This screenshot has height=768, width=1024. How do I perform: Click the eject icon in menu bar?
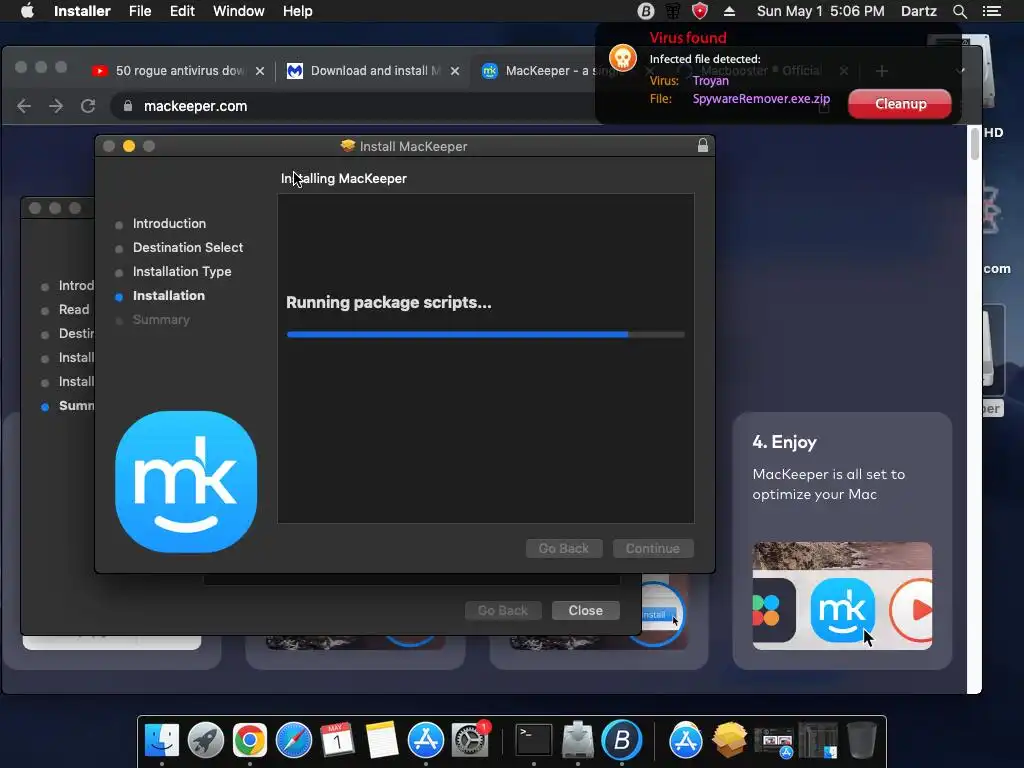pos(729,11)
